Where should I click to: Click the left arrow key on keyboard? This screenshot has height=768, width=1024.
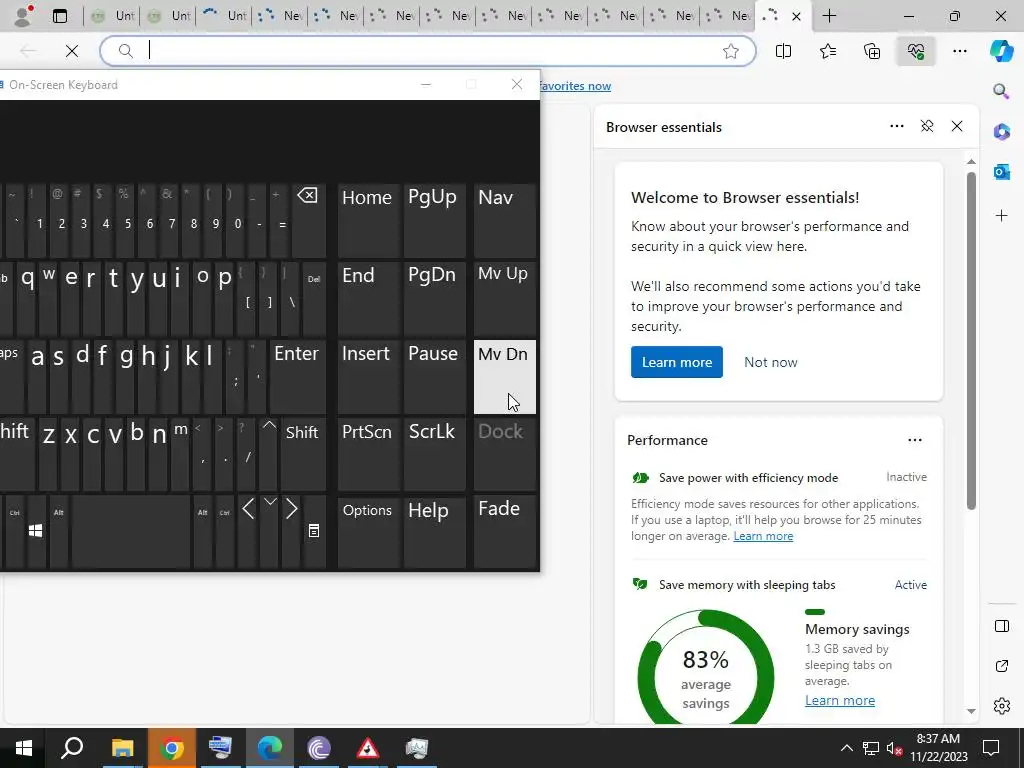[248, 531]
